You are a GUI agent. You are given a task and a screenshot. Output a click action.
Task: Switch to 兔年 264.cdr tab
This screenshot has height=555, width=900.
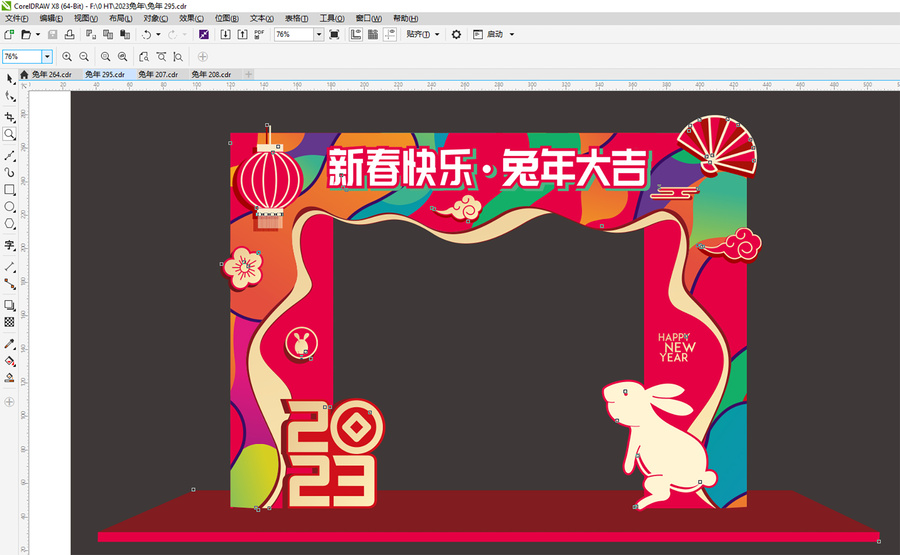point(51,75)
